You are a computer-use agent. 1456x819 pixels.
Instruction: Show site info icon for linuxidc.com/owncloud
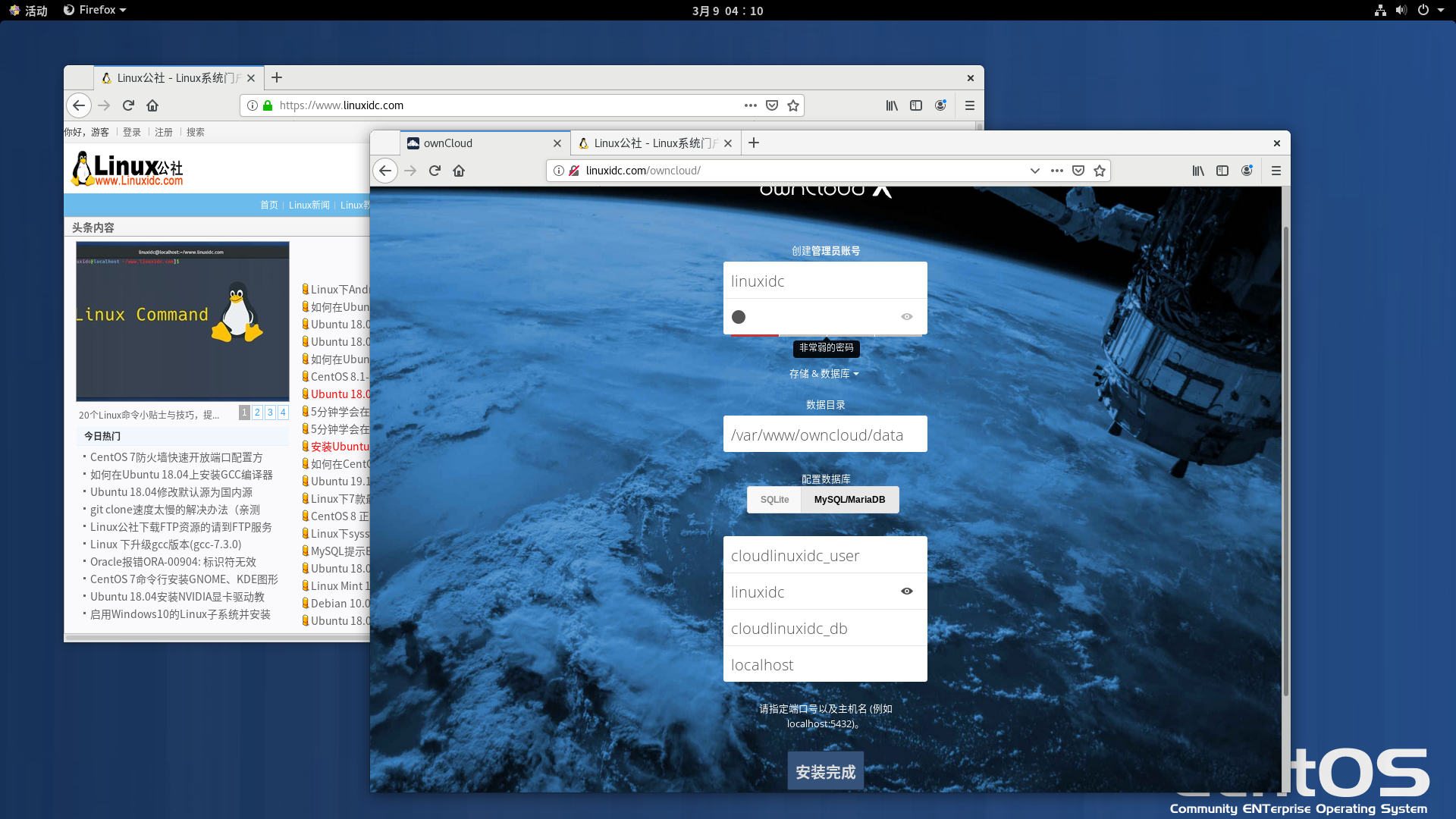559,171
